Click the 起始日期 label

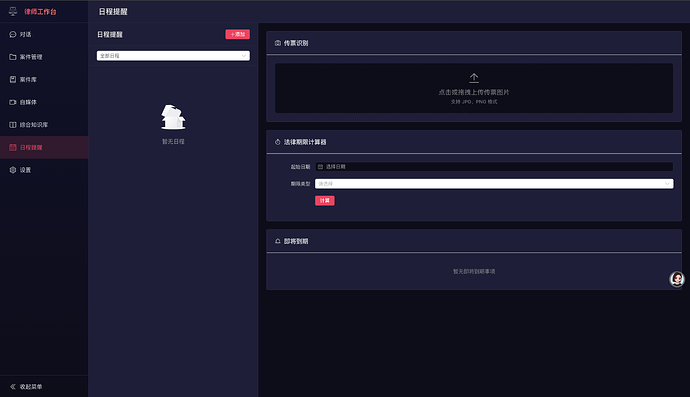tap(301, 167)
